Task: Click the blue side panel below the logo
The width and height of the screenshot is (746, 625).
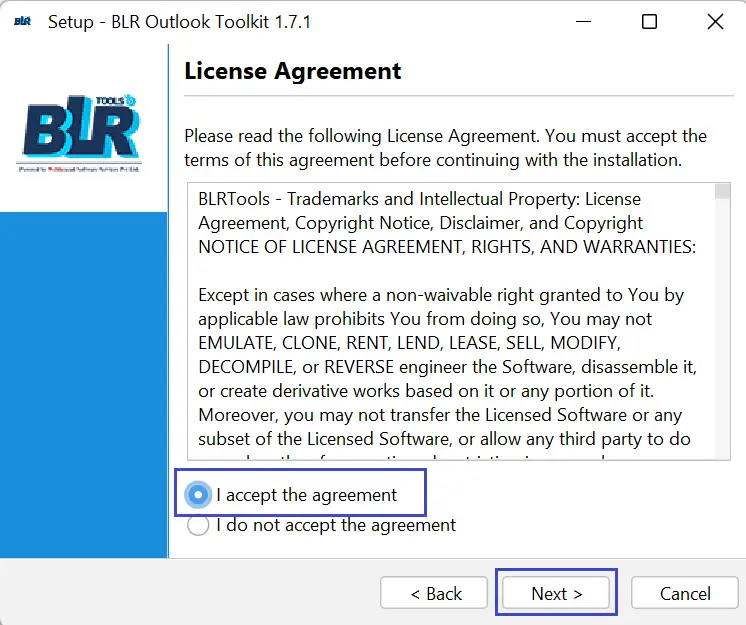Action: [84, 385]
